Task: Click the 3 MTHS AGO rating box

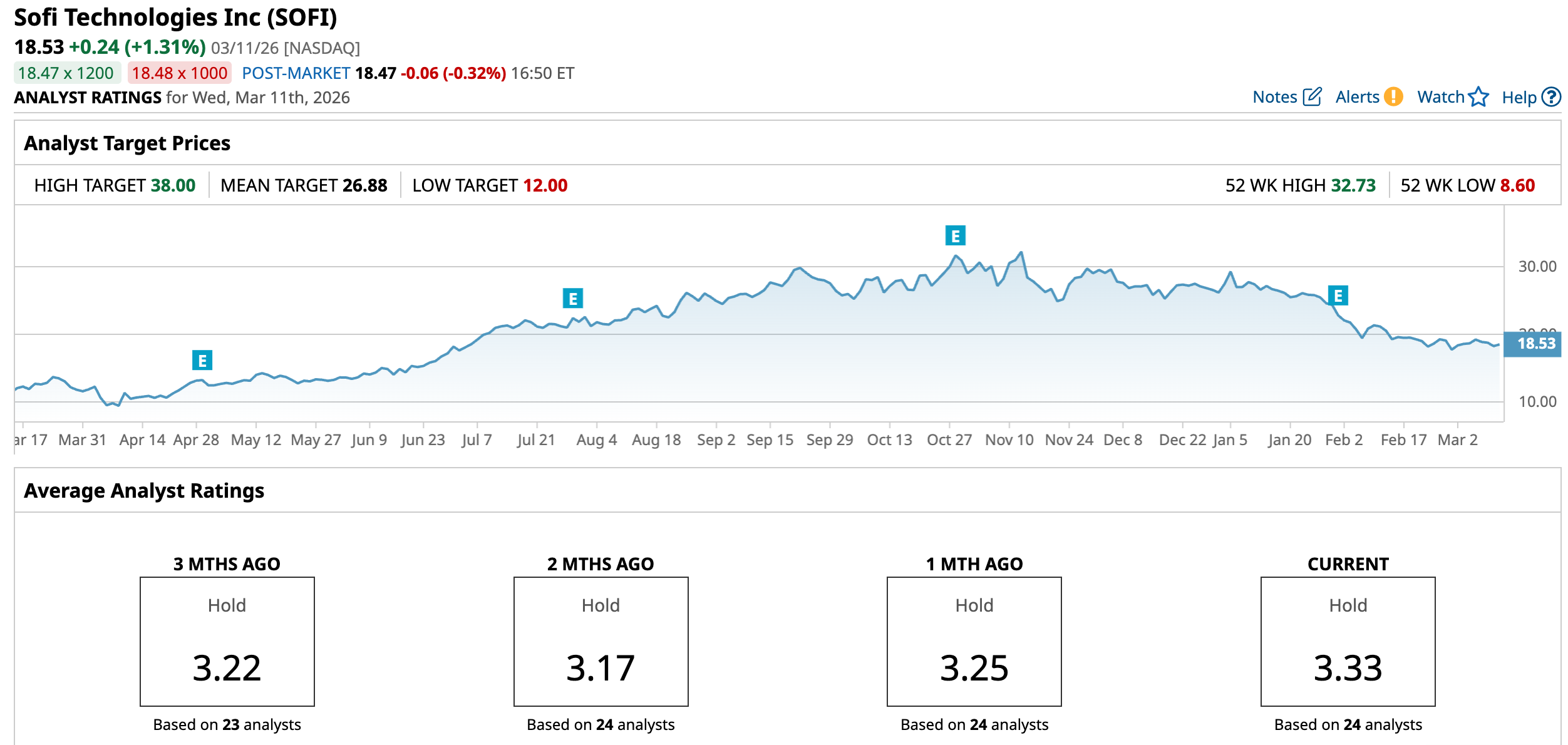Action: (x=227, y=642)
